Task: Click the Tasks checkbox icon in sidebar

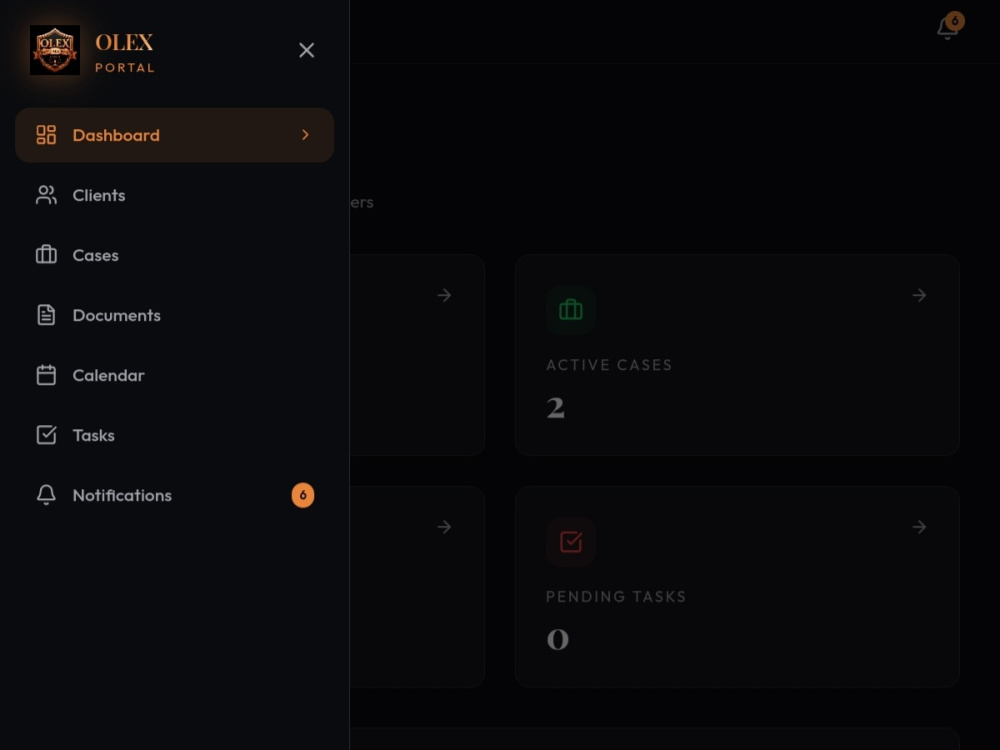Action: [46, 435]
